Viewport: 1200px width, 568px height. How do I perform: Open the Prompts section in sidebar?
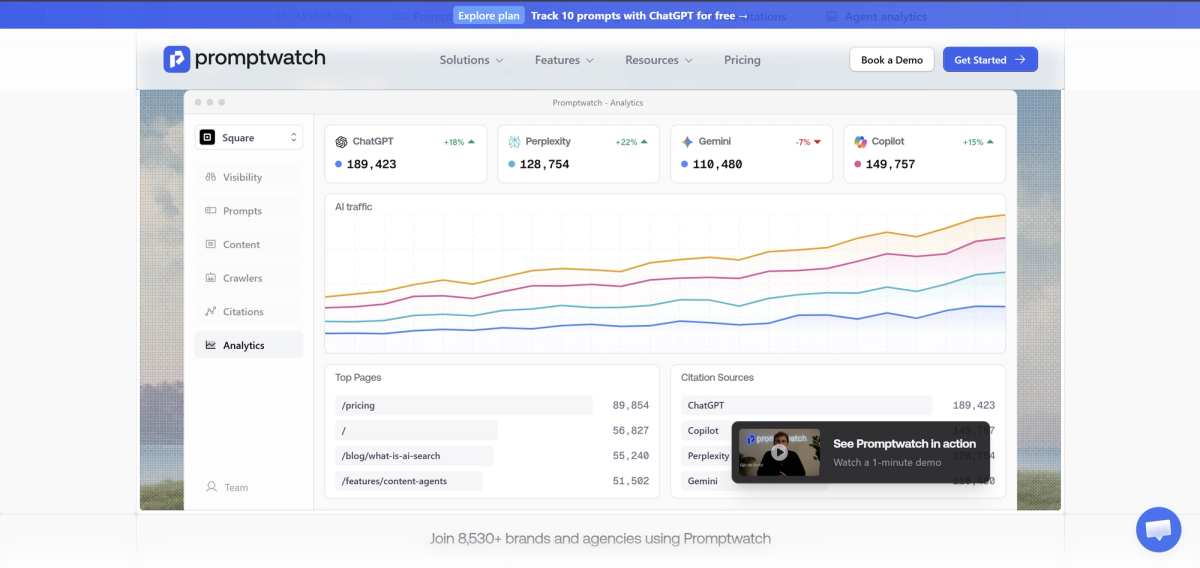(x=249, y=211)
